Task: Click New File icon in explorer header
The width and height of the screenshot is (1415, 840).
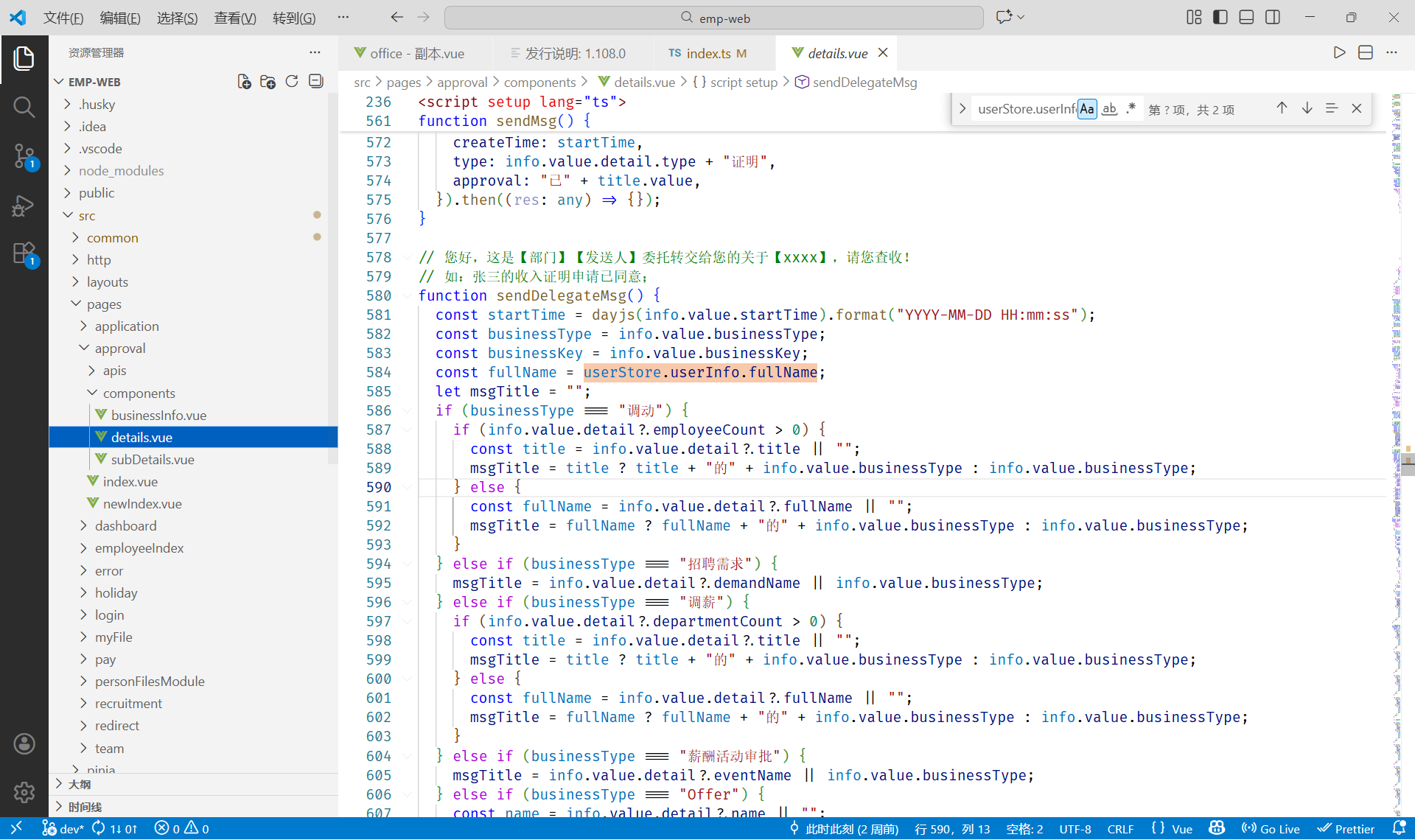Action: [244, 82]
